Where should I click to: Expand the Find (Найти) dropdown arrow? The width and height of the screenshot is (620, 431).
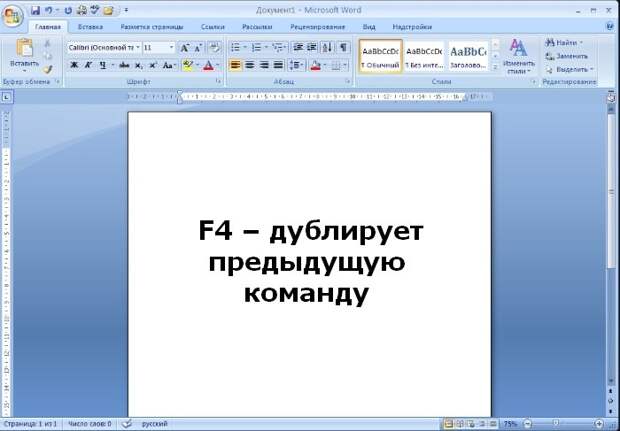[x=582, y=43]
